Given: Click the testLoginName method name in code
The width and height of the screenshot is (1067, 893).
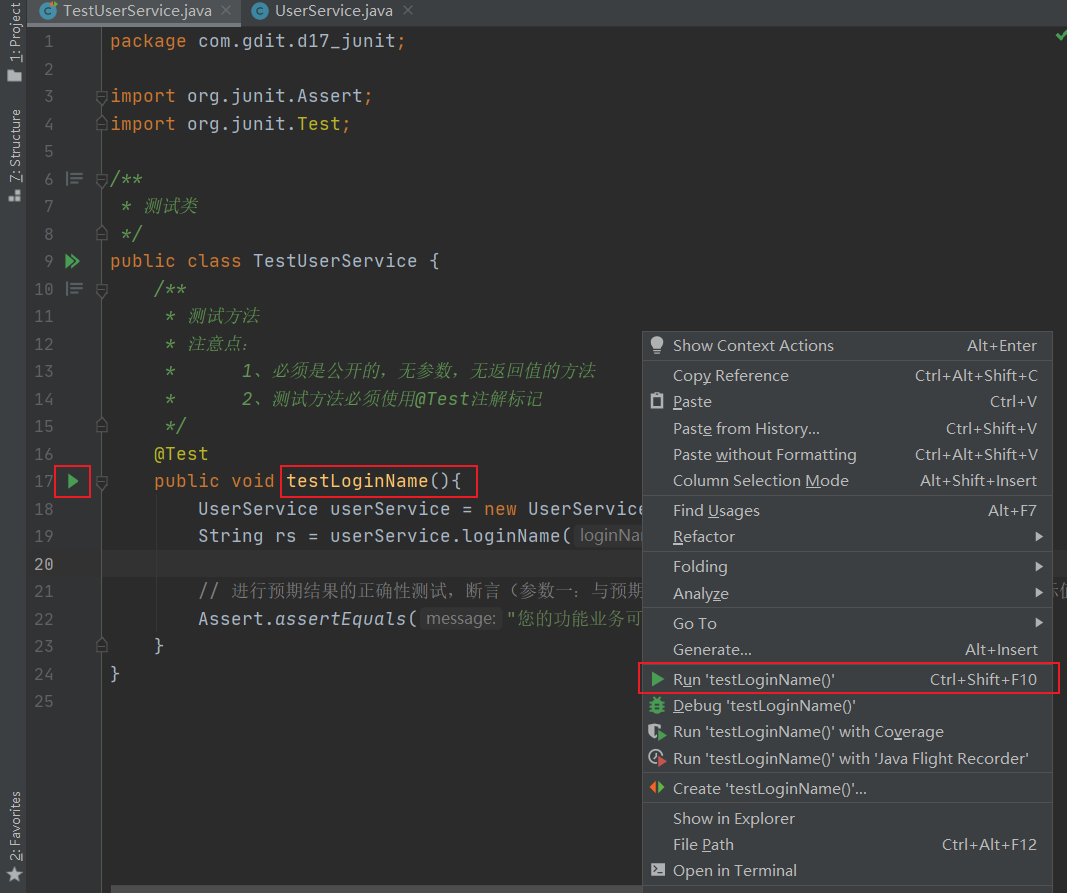Looking at the screenshot, I should point(357,481).
